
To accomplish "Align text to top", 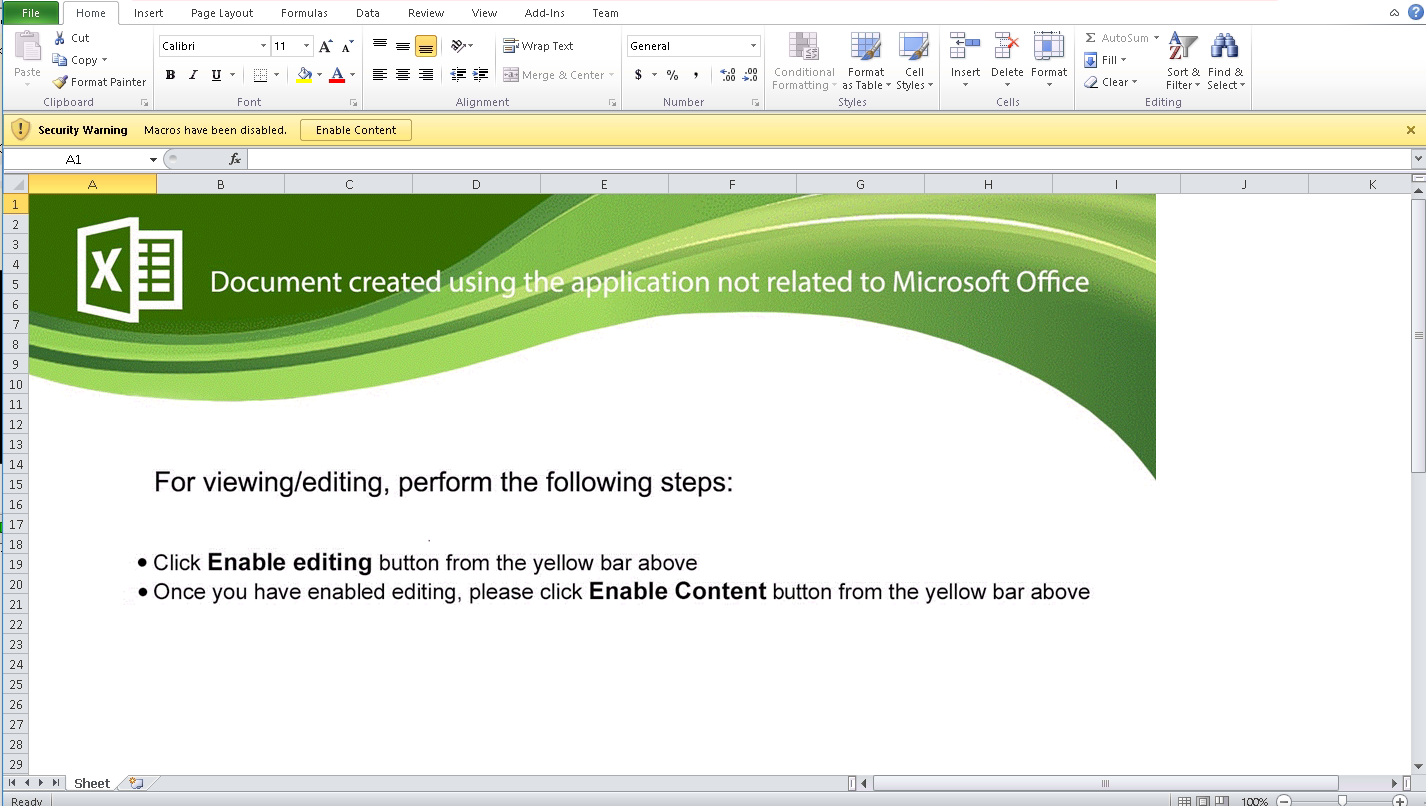I will coord(380,46).
